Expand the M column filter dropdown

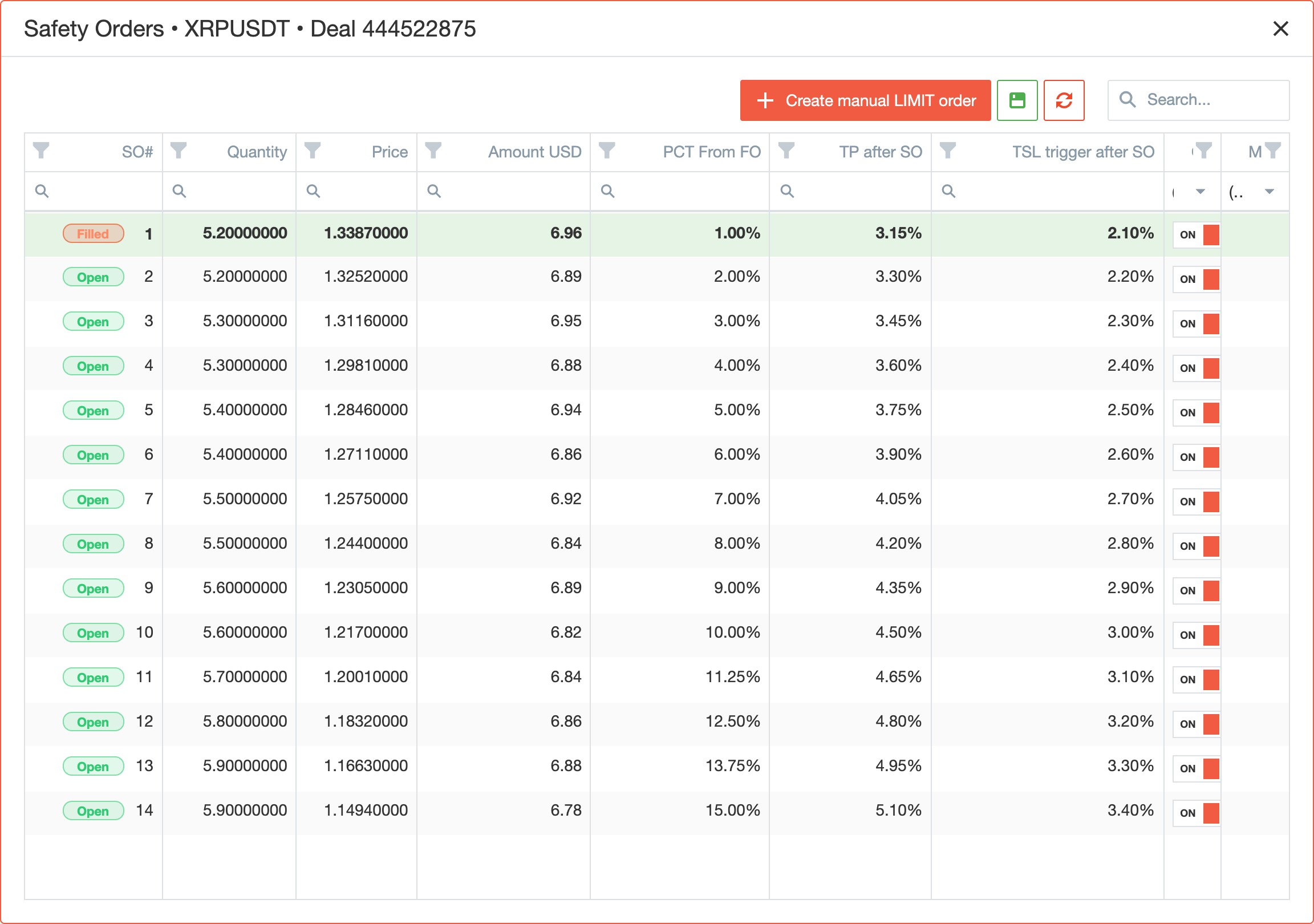1270,192
